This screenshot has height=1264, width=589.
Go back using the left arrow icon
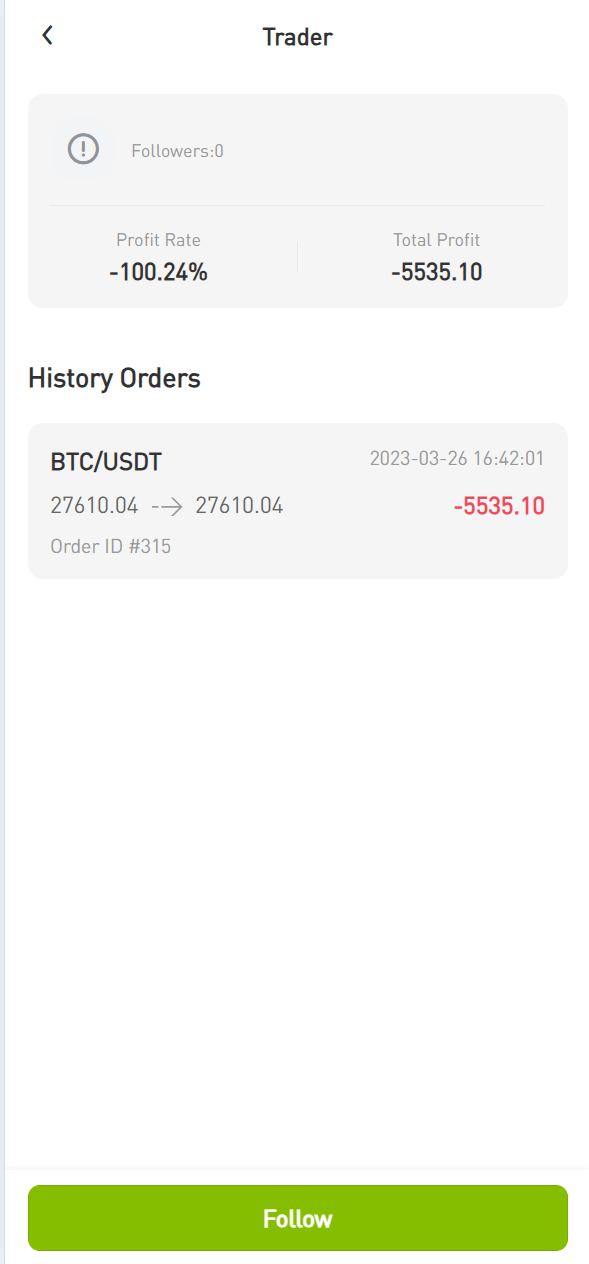(47, 36)
